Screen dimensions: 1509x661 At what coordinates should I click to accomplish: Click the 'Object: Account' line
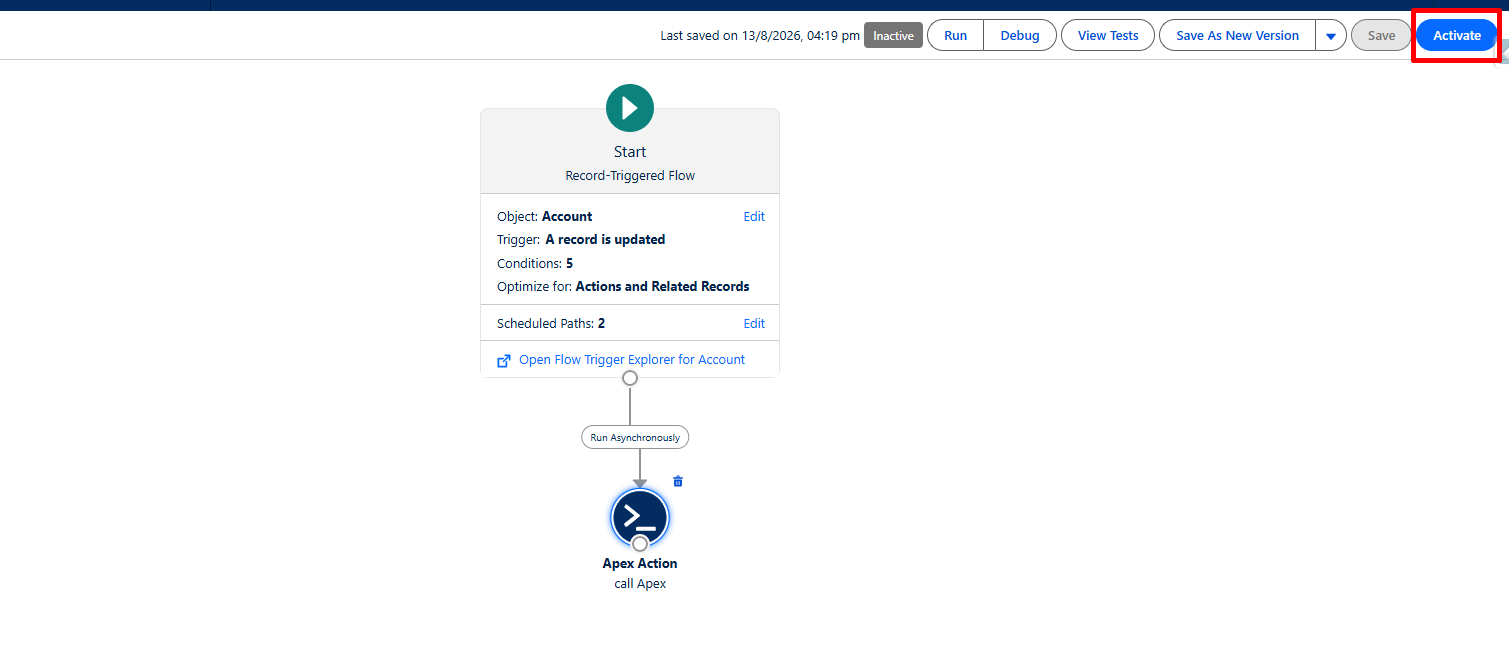545,217
